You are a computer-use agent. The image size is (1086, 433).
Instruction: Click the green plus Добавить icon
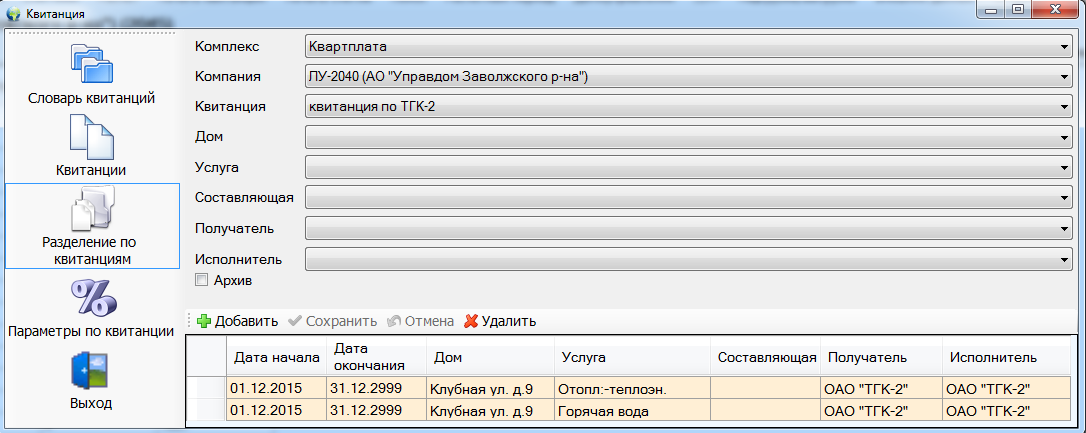point(204,321)
